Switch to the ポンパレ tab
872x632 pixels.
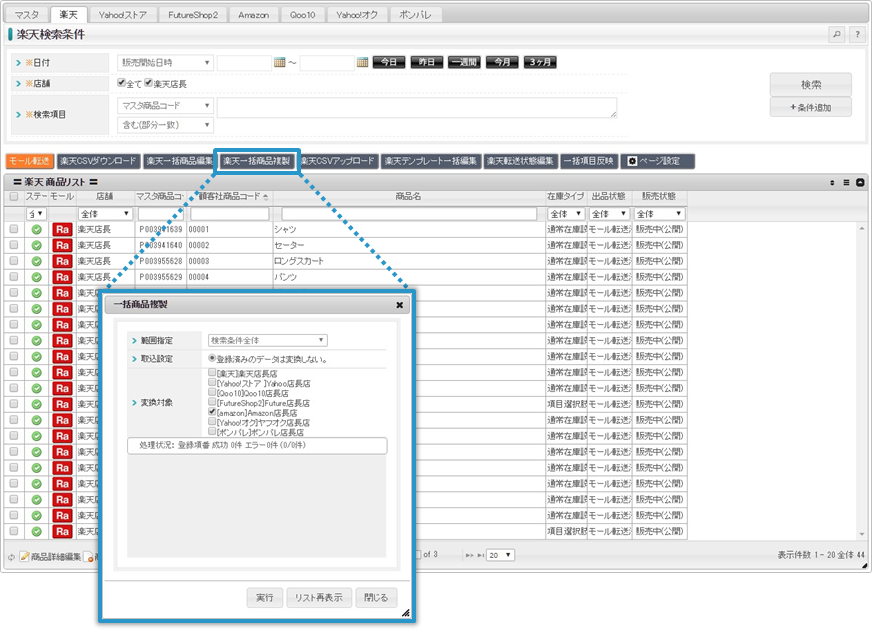[415, 15]
